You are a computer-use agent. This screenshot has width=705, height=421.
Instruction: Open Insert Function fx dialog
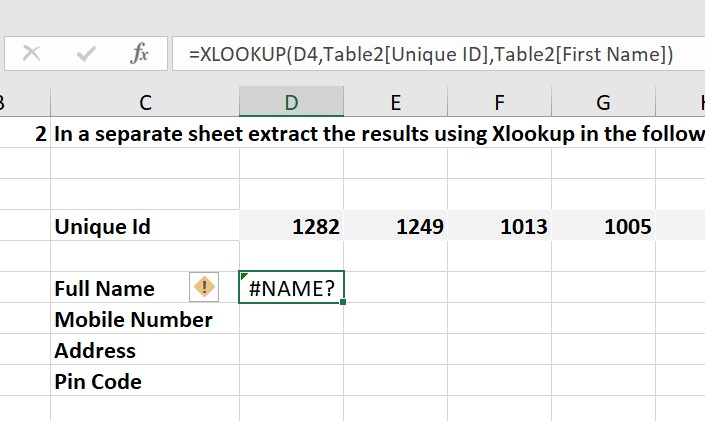tap(139, 55)
